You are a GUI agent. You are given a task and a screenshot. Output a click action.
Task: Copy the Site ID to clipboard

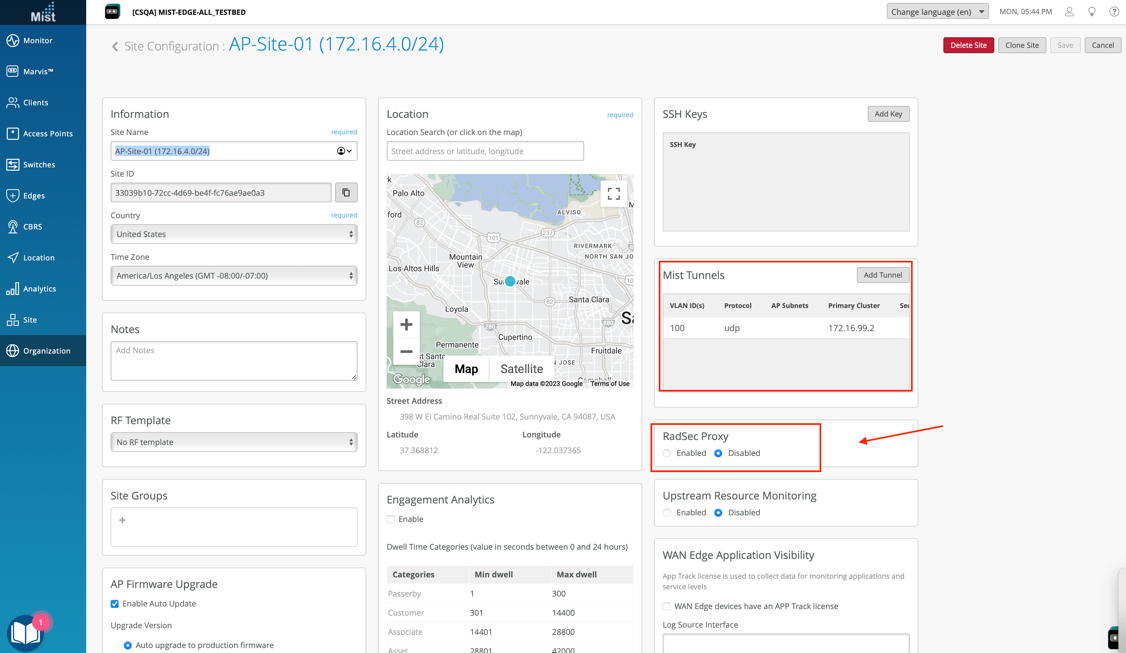pos(346,193)
